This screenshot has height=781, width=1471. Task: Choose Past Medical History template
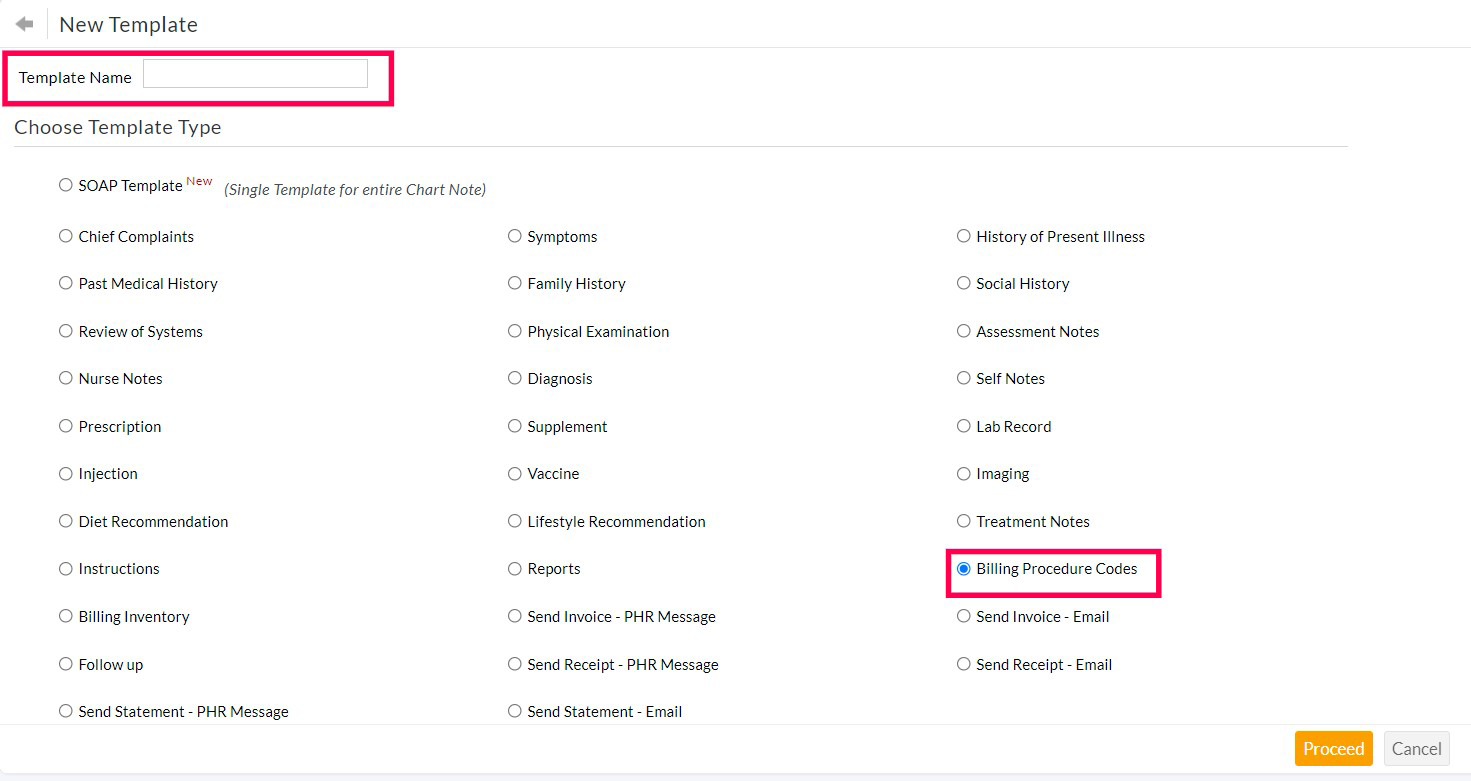(x=65, y=284)
